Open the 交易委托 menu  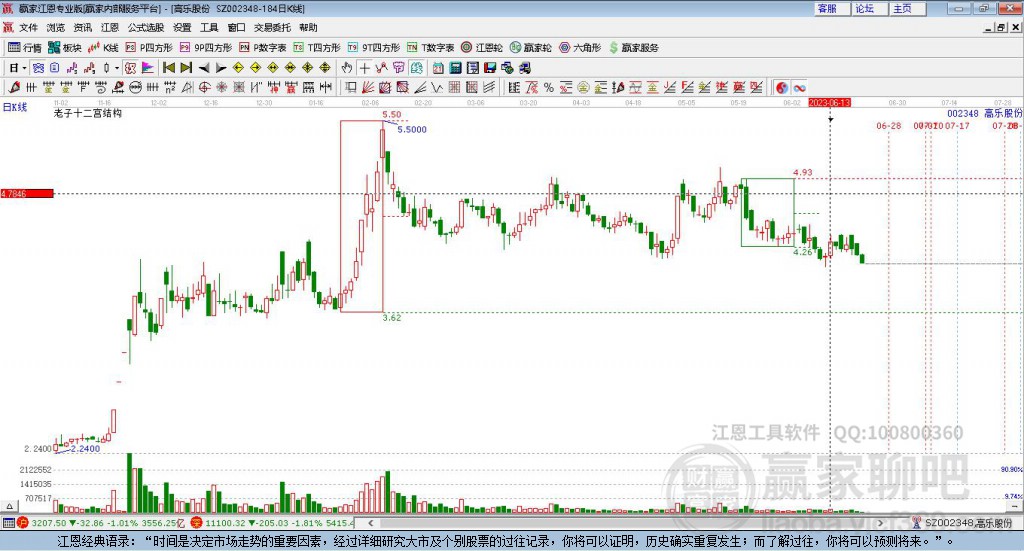click(x=272, y=27)
